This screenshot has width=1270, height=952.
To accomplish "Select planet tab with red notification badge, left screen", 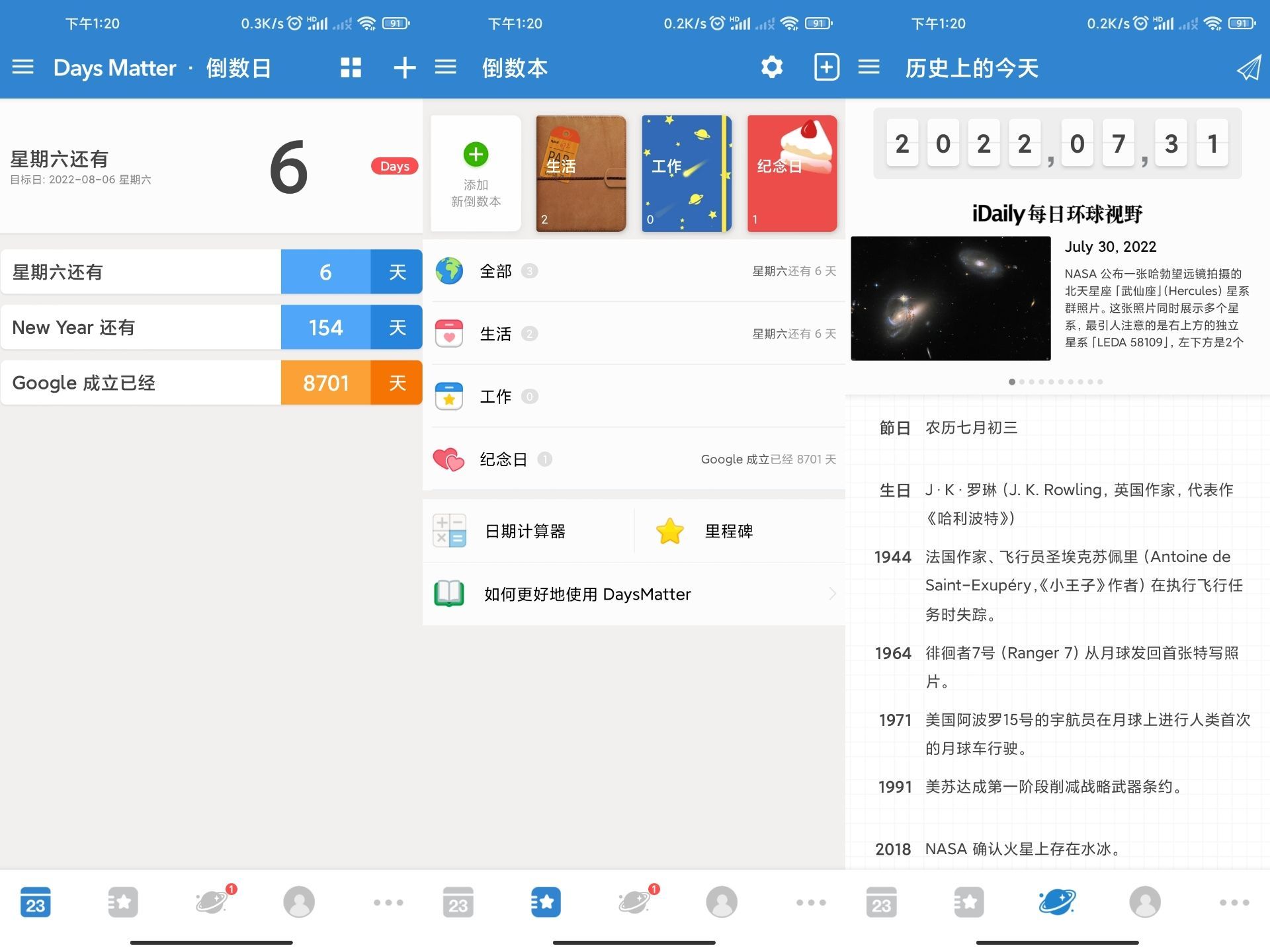I will click(x=213, y=902).
